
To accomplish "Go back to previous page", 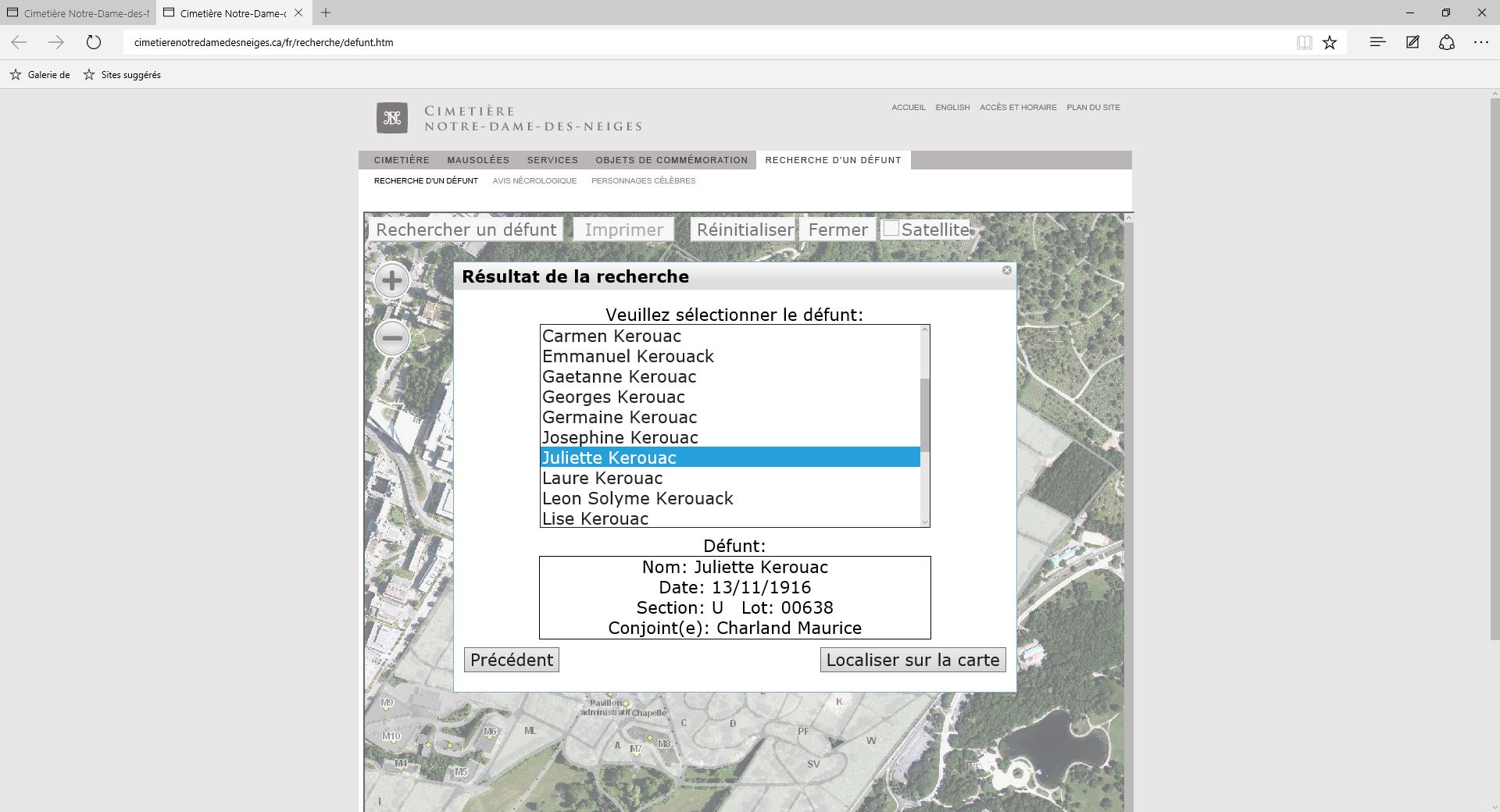I will pos(20,42).
